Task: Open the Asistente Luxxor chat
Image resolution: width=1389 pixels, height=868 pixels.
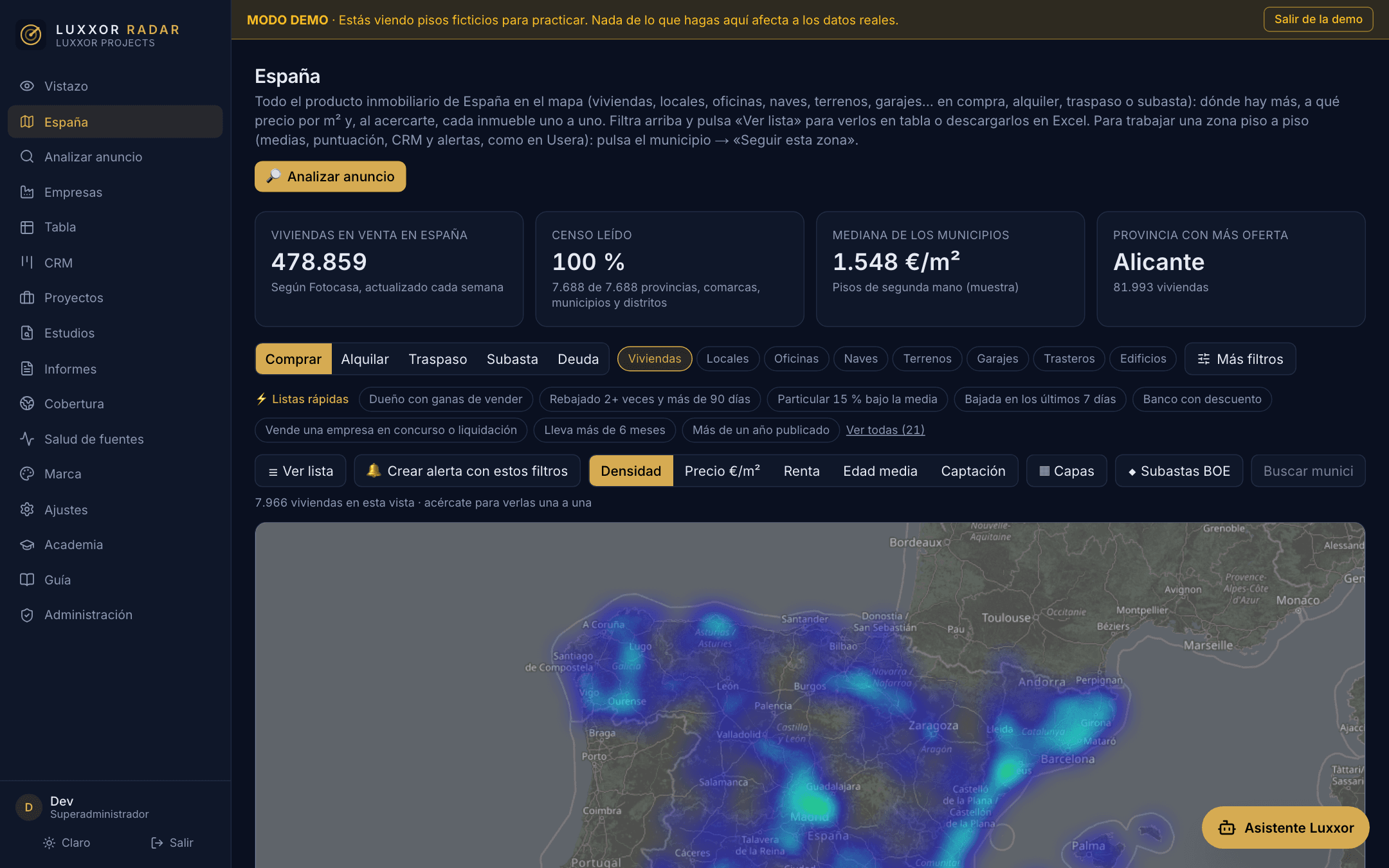Action: tap(1285, 827)
